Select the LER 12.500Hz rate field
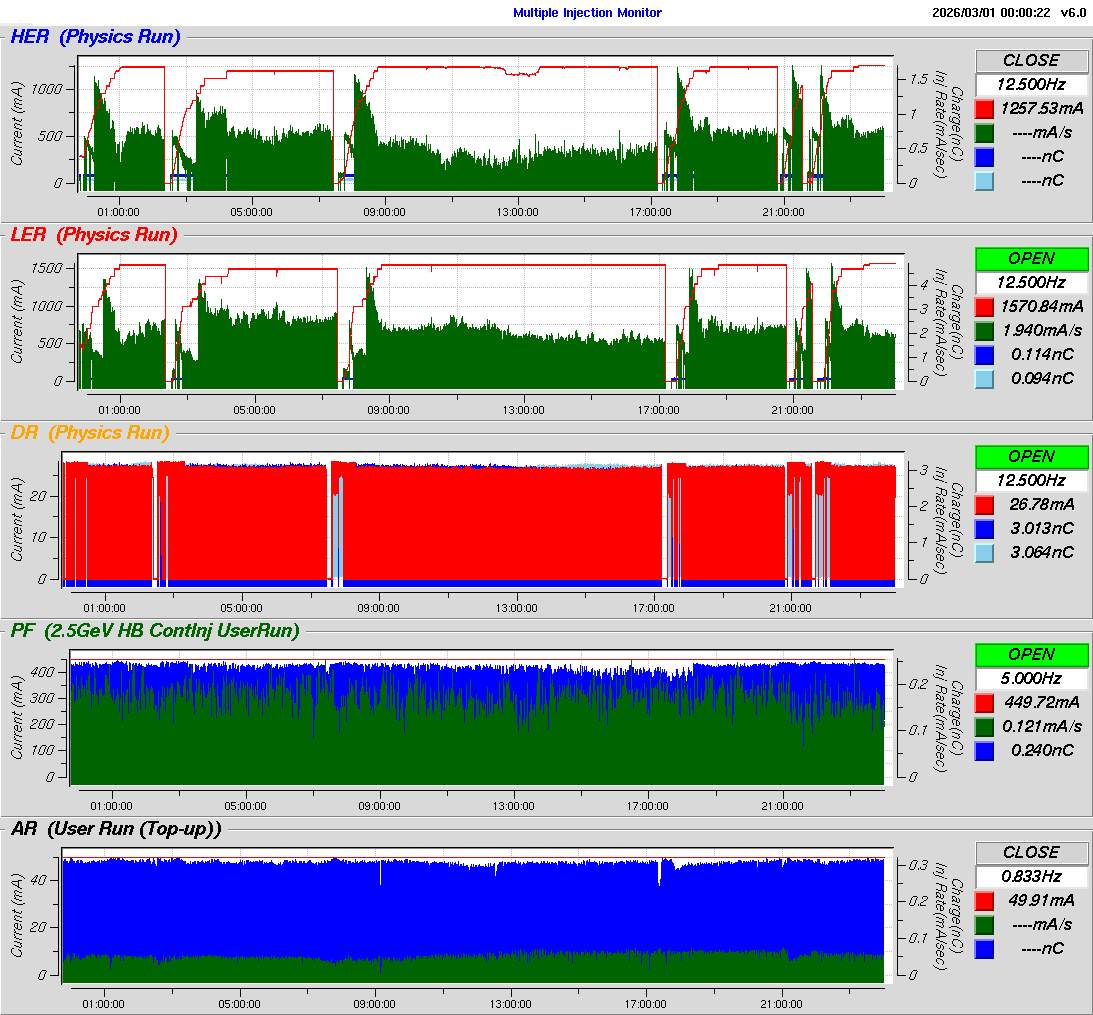Viewport: 1093px width, 1015px height. (x=1032, y=282)
